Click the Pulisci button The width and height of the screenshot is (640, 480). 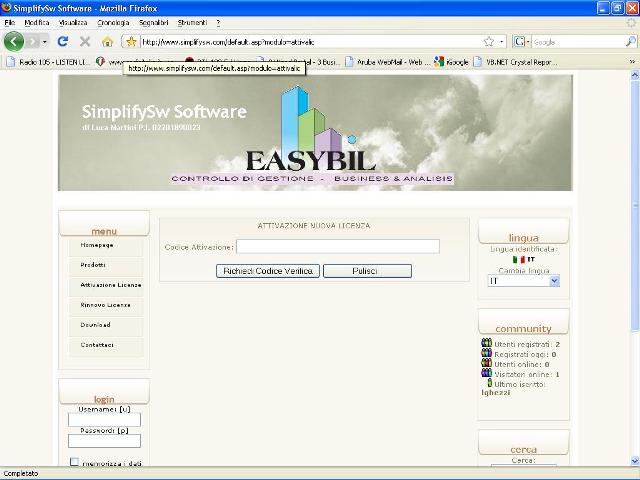367,271
